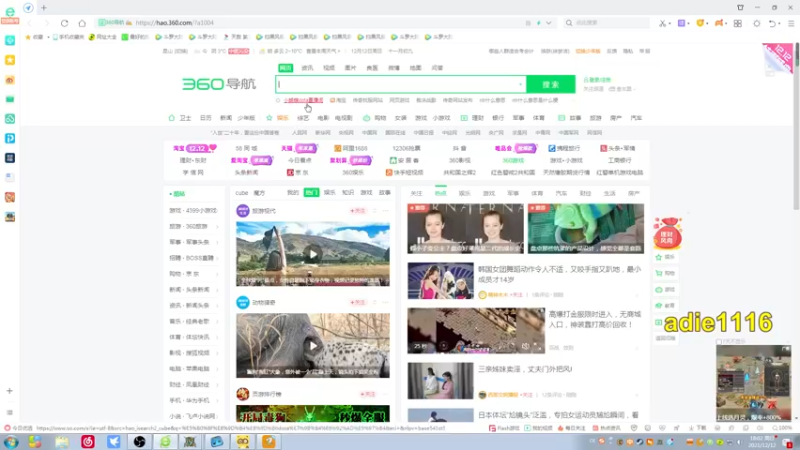Expand the 360旅游 sidebar row arrow
The height and width of the screenshot is (450, 800).
click(x=217, y=227)
